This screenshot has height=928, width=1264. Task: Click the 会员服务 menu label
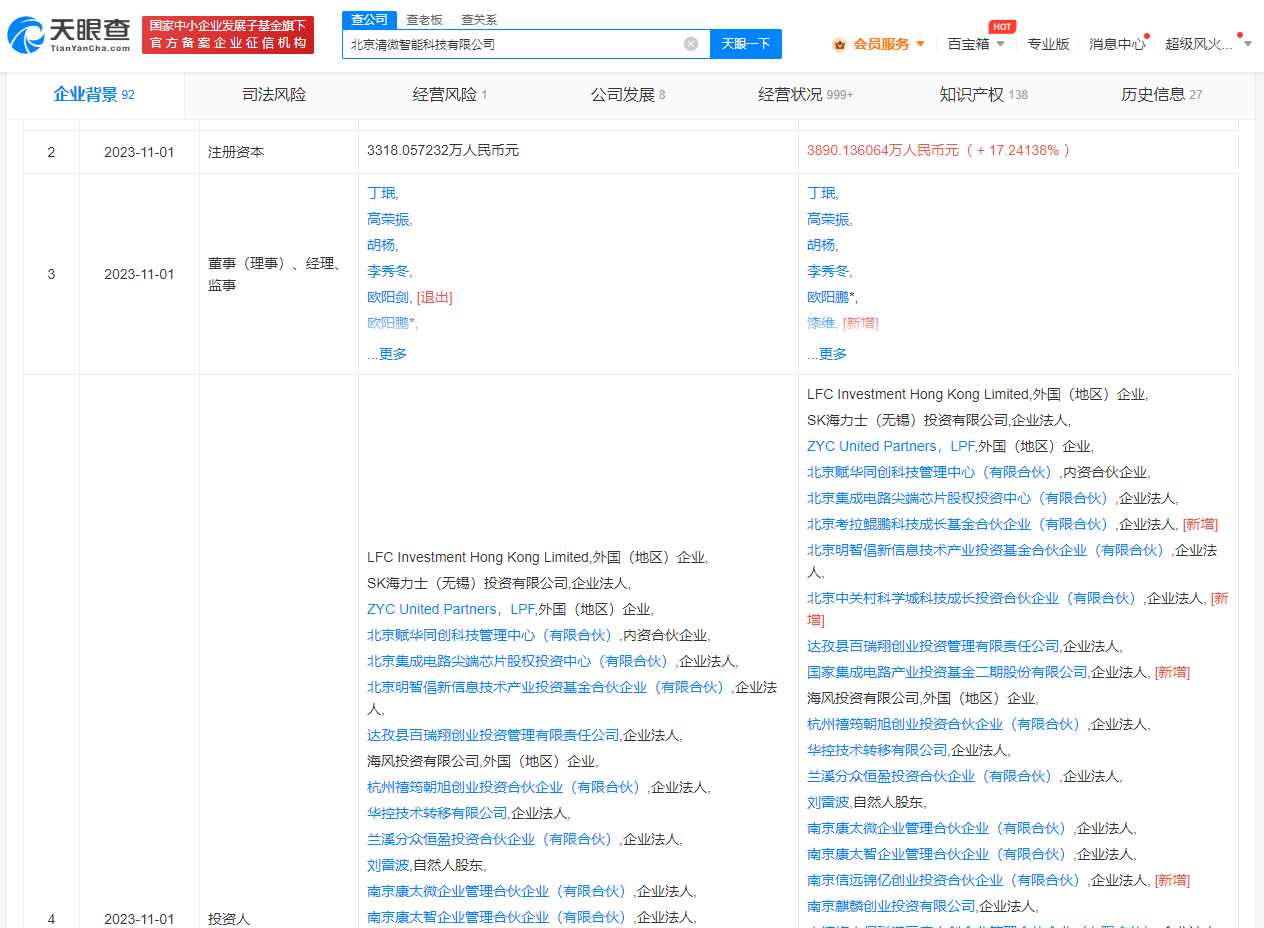click(x=882, y=44)
